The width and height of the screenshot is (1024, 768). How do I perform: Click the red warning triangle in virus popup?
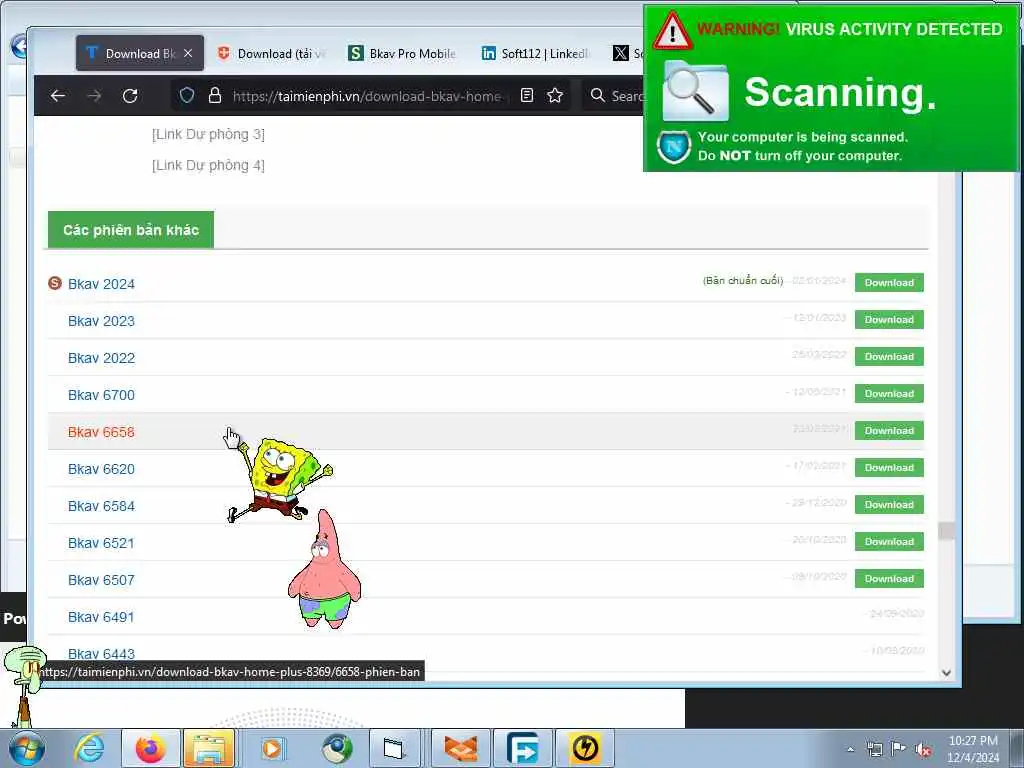672,31
